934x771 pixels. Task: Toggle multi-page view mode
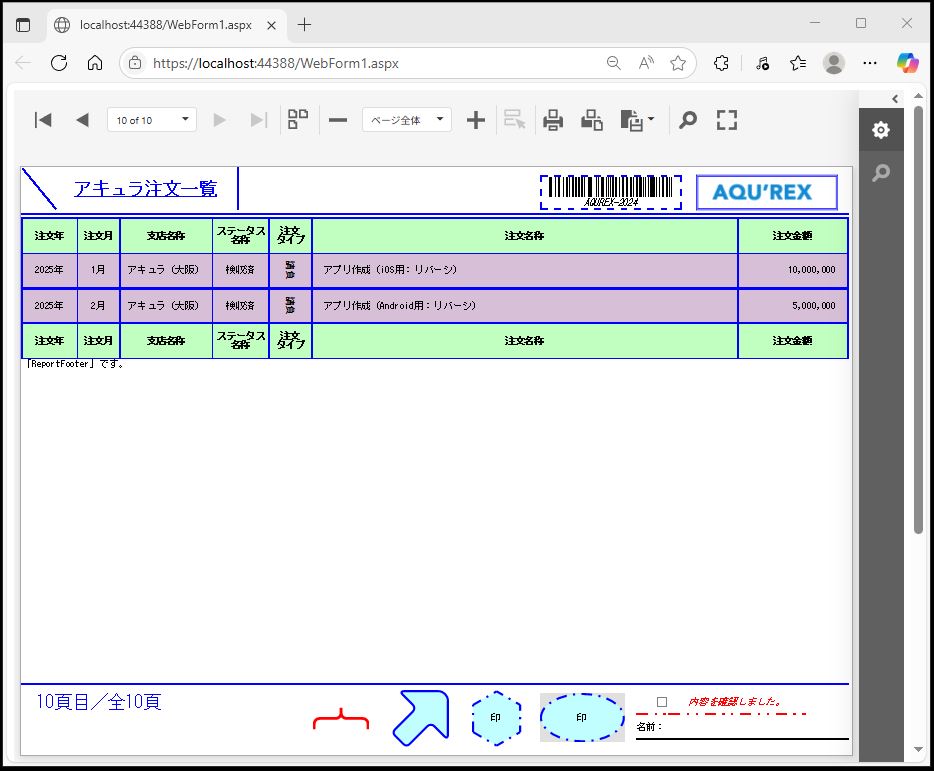click(x=297, y=120)
